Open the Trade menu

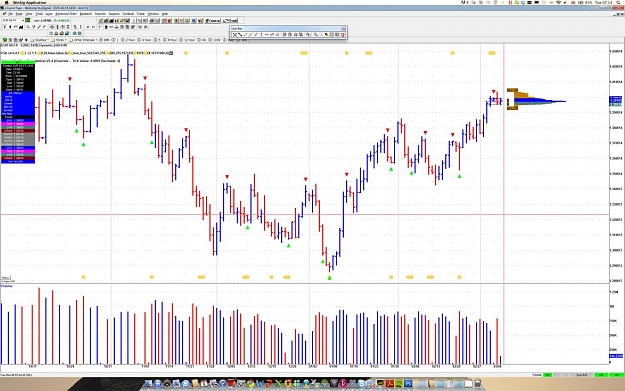(x=141, y=14)
